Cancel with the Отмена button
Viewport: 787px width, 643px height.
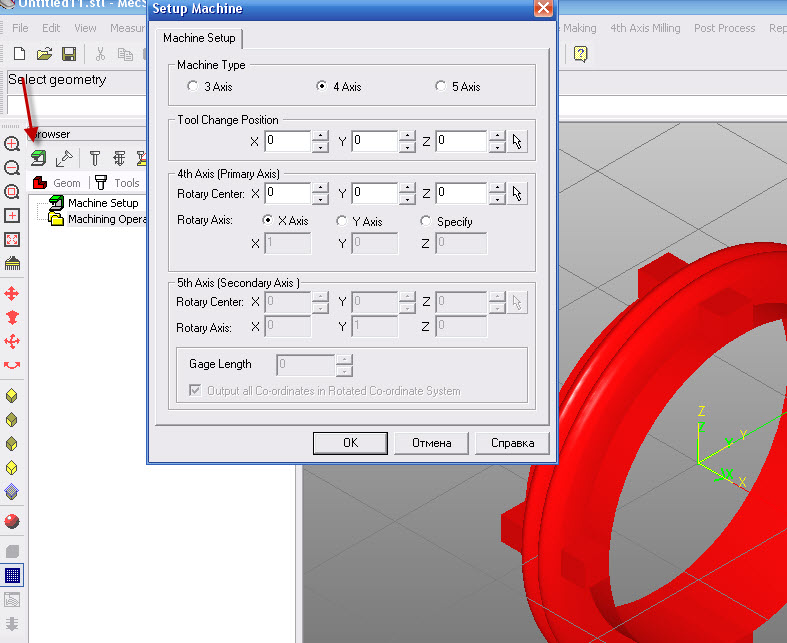pyautogui.click(x=432, y=443)
